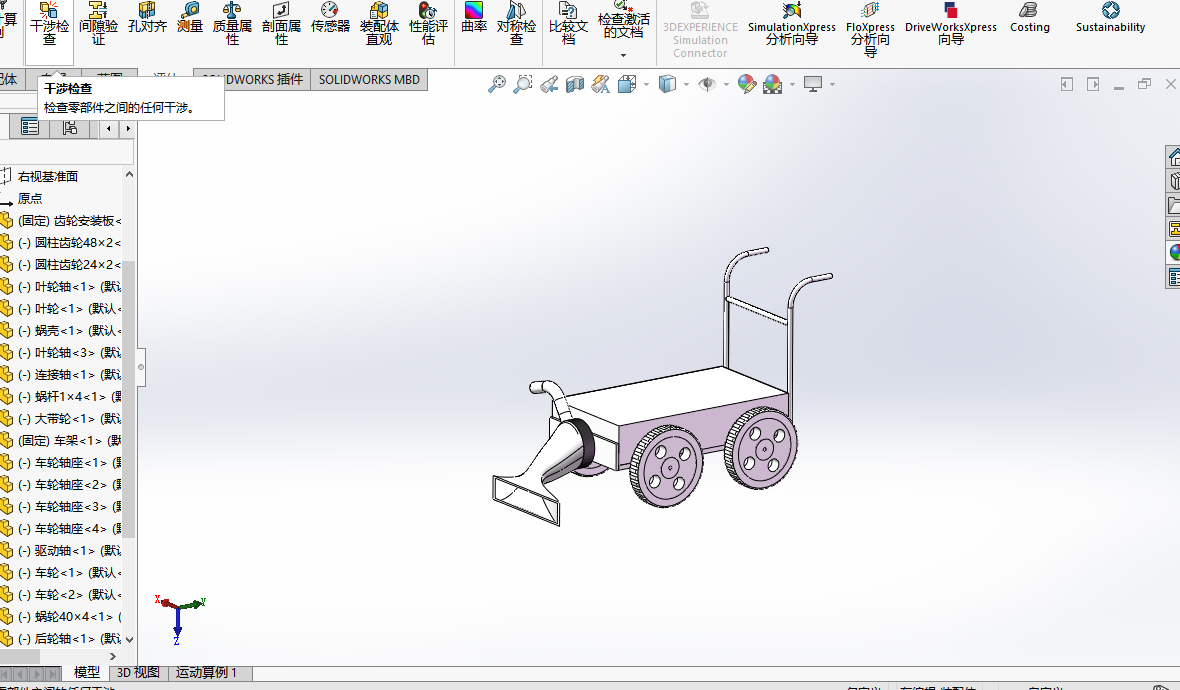Run 性能评估 performance evaluation
This screenshot has width=1180, height=690.
coord(427,23)
